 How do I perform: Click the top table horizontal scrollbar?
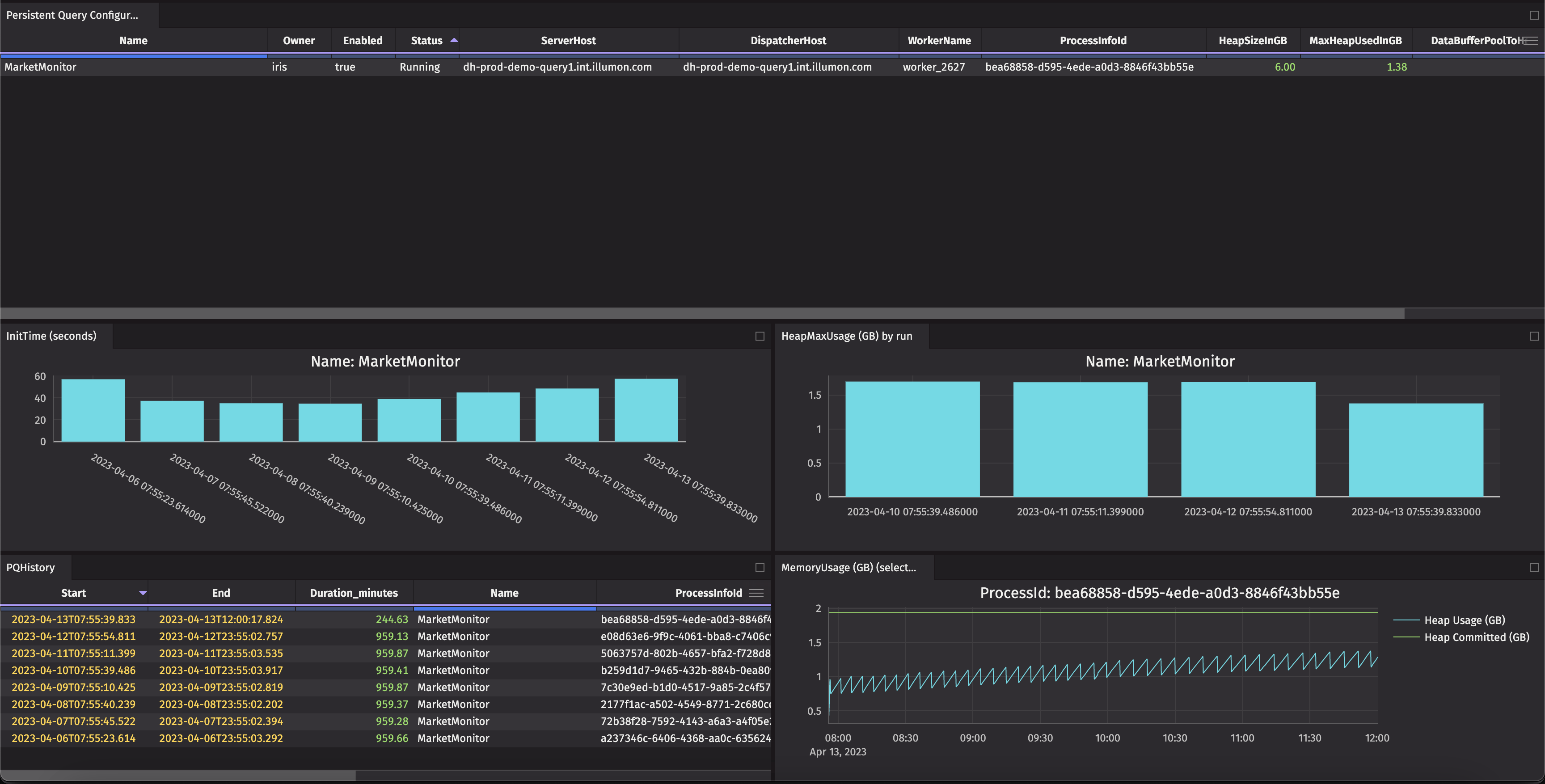pos(702,313)
